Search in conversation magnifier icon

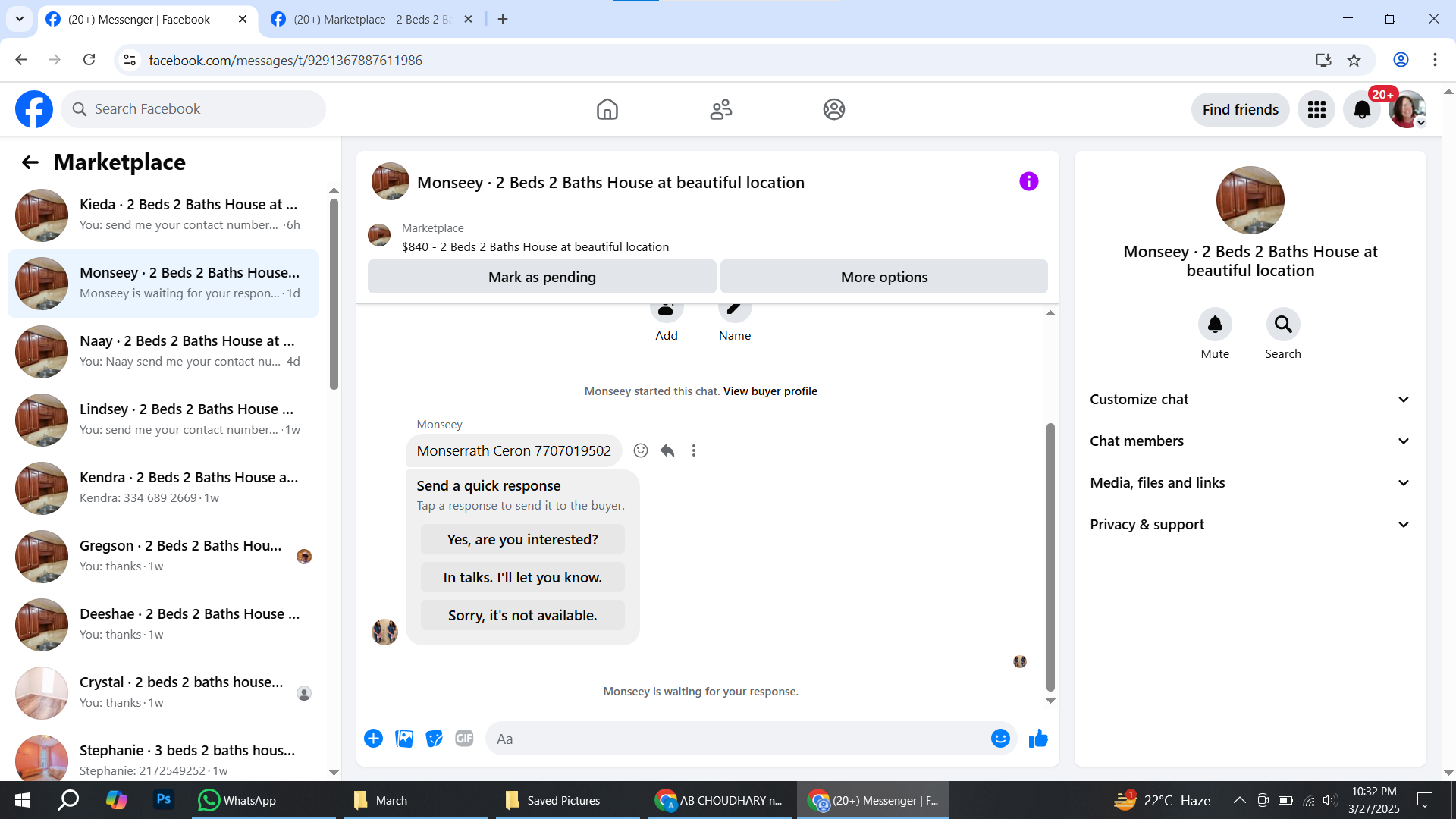pyautogui.click(x=1283, y=325)
